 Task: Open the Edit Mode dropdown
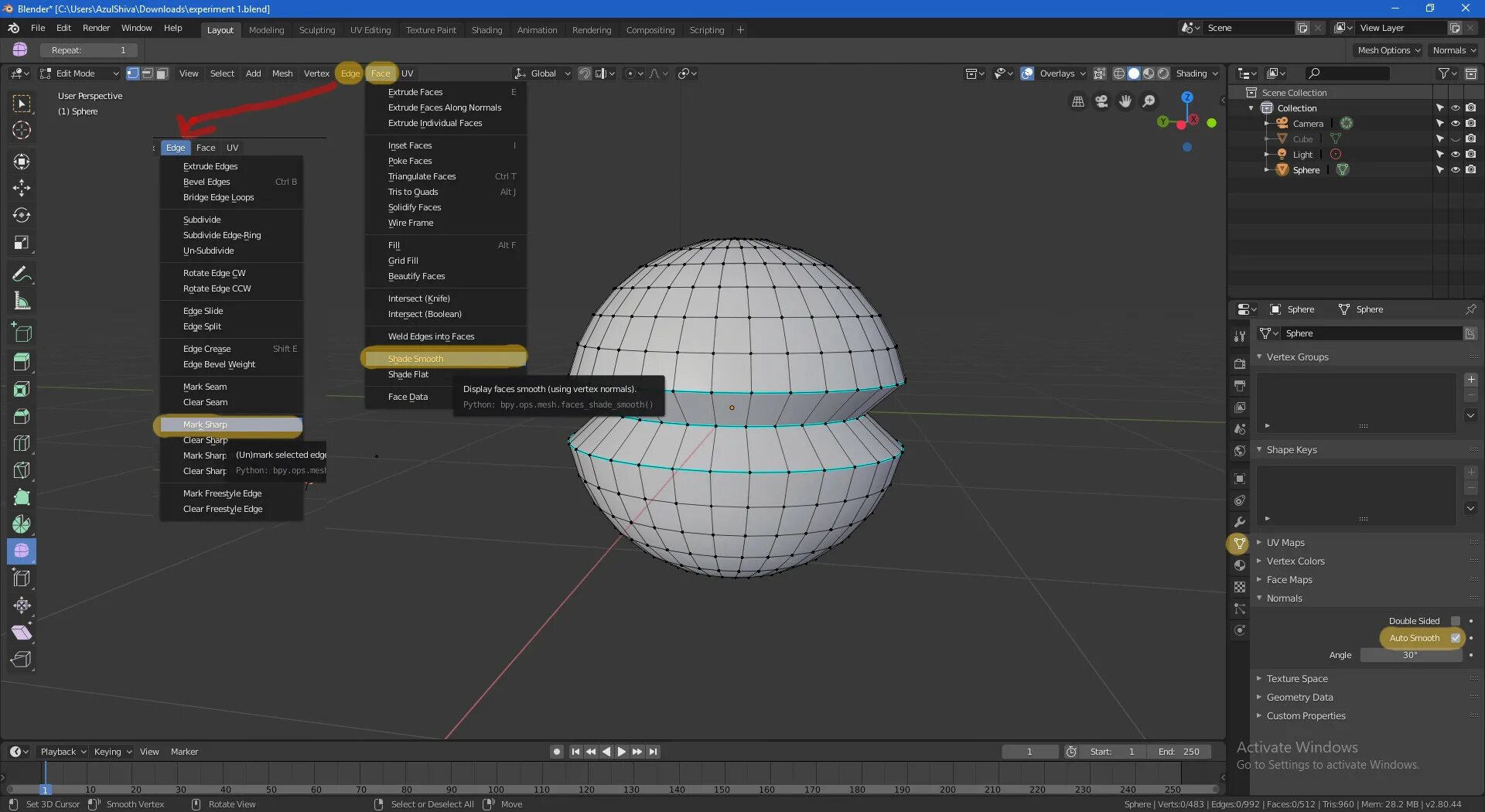(79, 73)
